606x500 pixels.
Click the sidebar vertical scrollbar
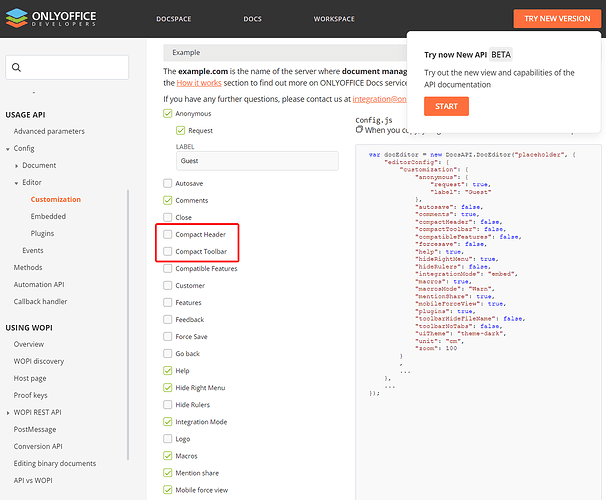pos(128,325)
